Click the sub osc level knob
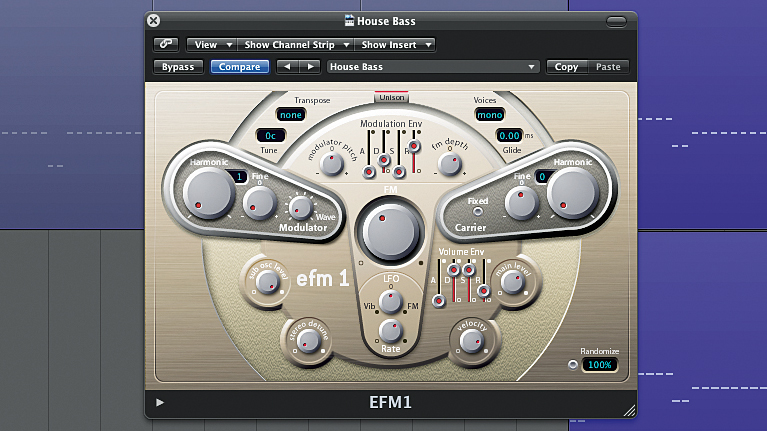 click(268, 282)
